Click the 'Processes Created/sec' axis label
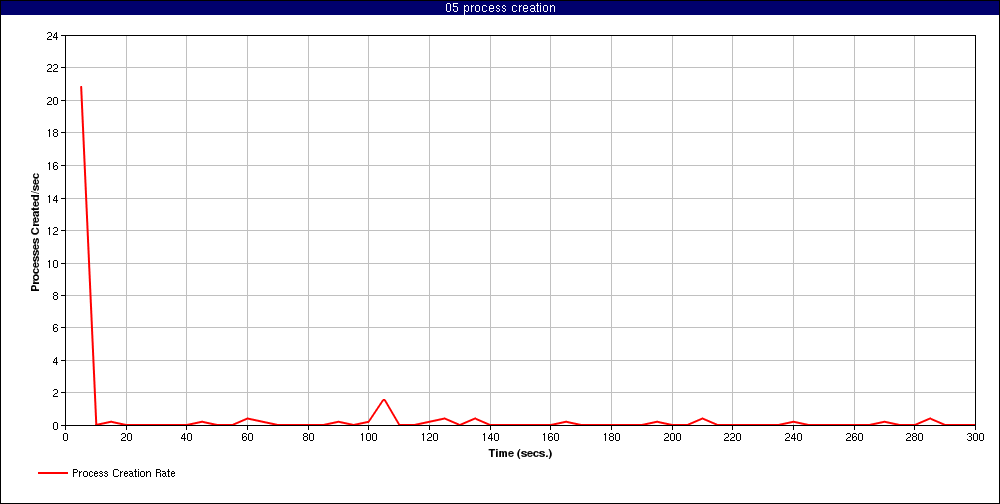Image resolution: width=1000 pixels, height=504 pixels. click(36, 231)
